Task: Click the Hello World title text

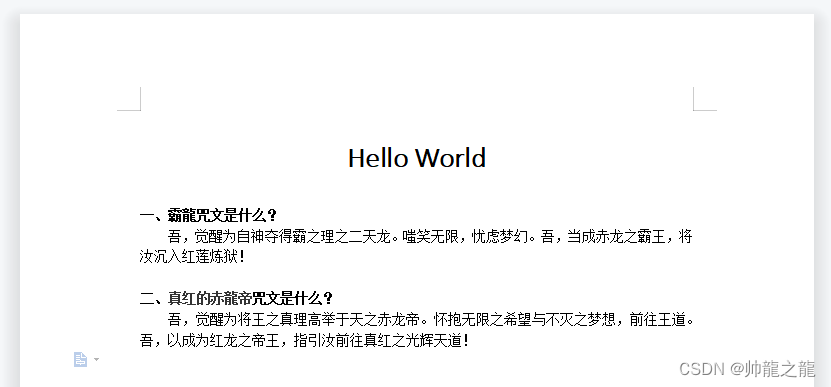Action: click(417, 158)
